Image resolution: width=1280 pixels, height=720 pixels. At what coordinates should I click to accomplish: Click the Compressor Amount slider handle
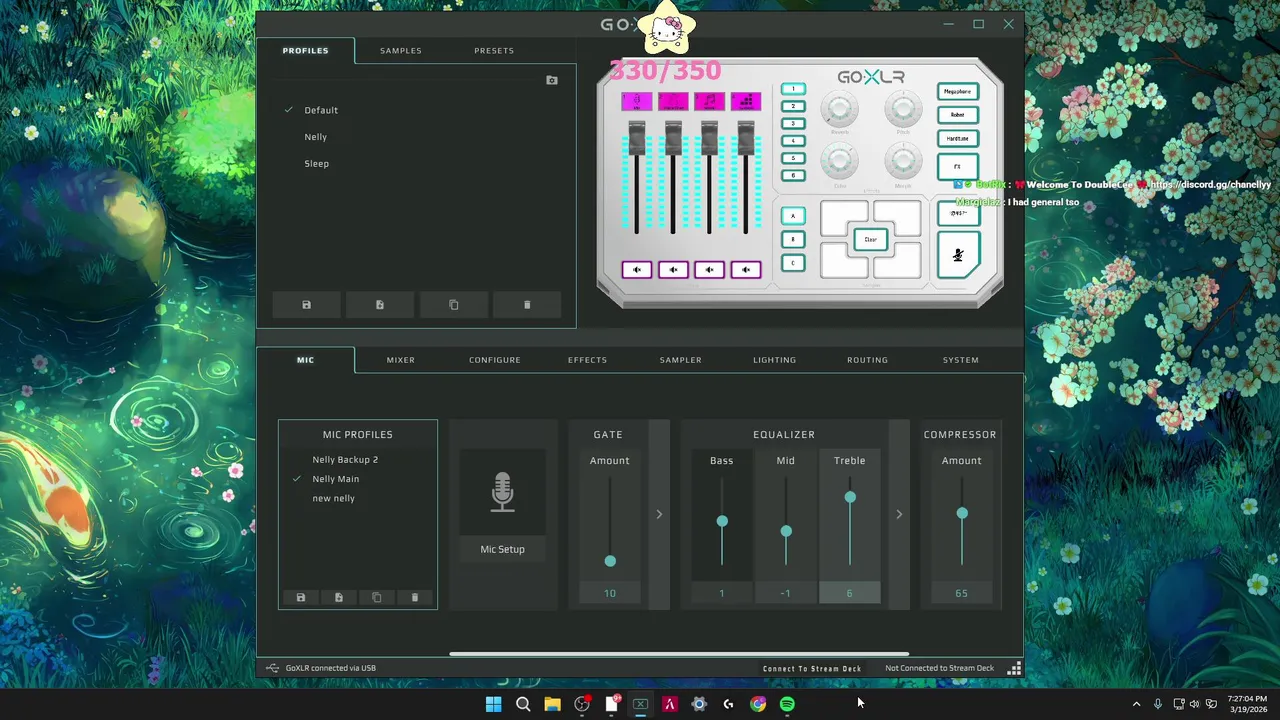pos(962,513)
